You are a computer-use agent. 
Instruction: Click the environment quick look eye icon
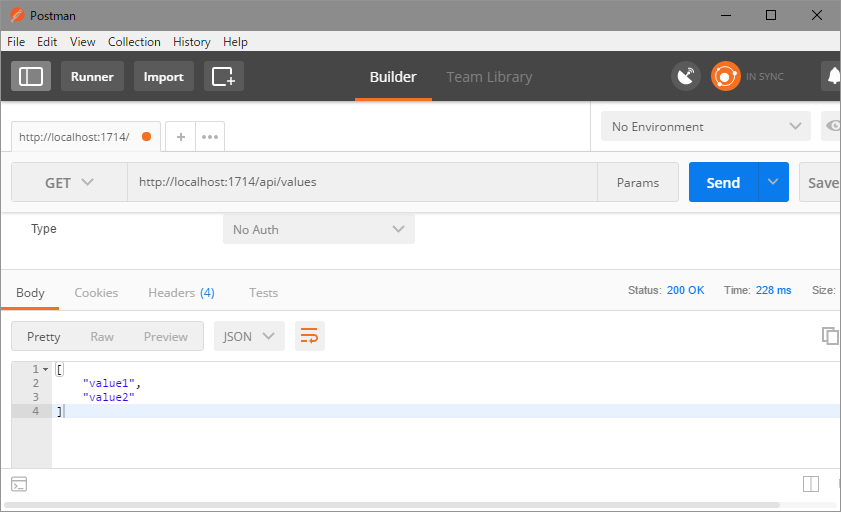832,126
